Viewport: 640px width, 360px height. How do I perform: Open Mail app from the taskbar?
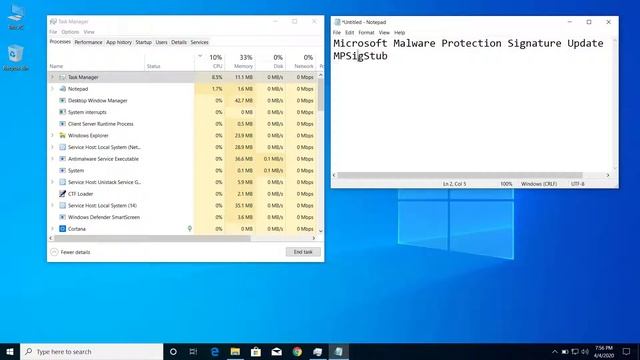tap(276, 351)
